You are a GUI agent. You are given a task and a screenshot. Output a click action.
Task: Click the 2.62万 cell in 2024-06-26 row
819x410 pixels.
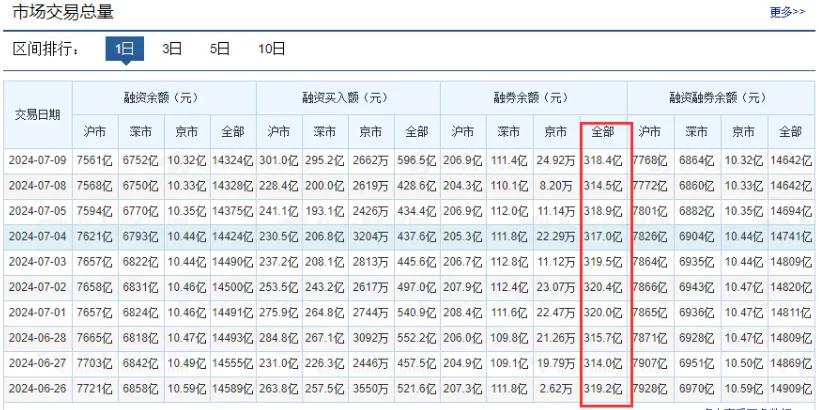click(556, 389)
